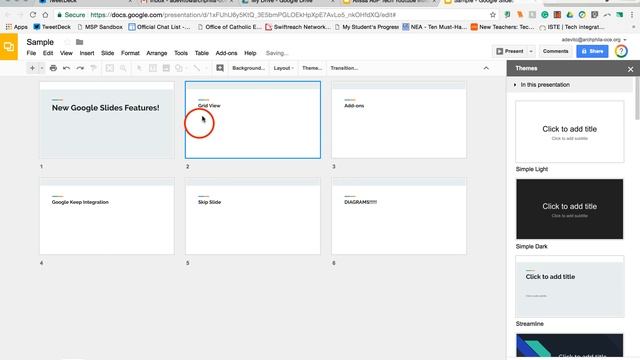Viewport: 640px width, 360px height.
Task: Click the blue Share button
Action: point(592,51)
